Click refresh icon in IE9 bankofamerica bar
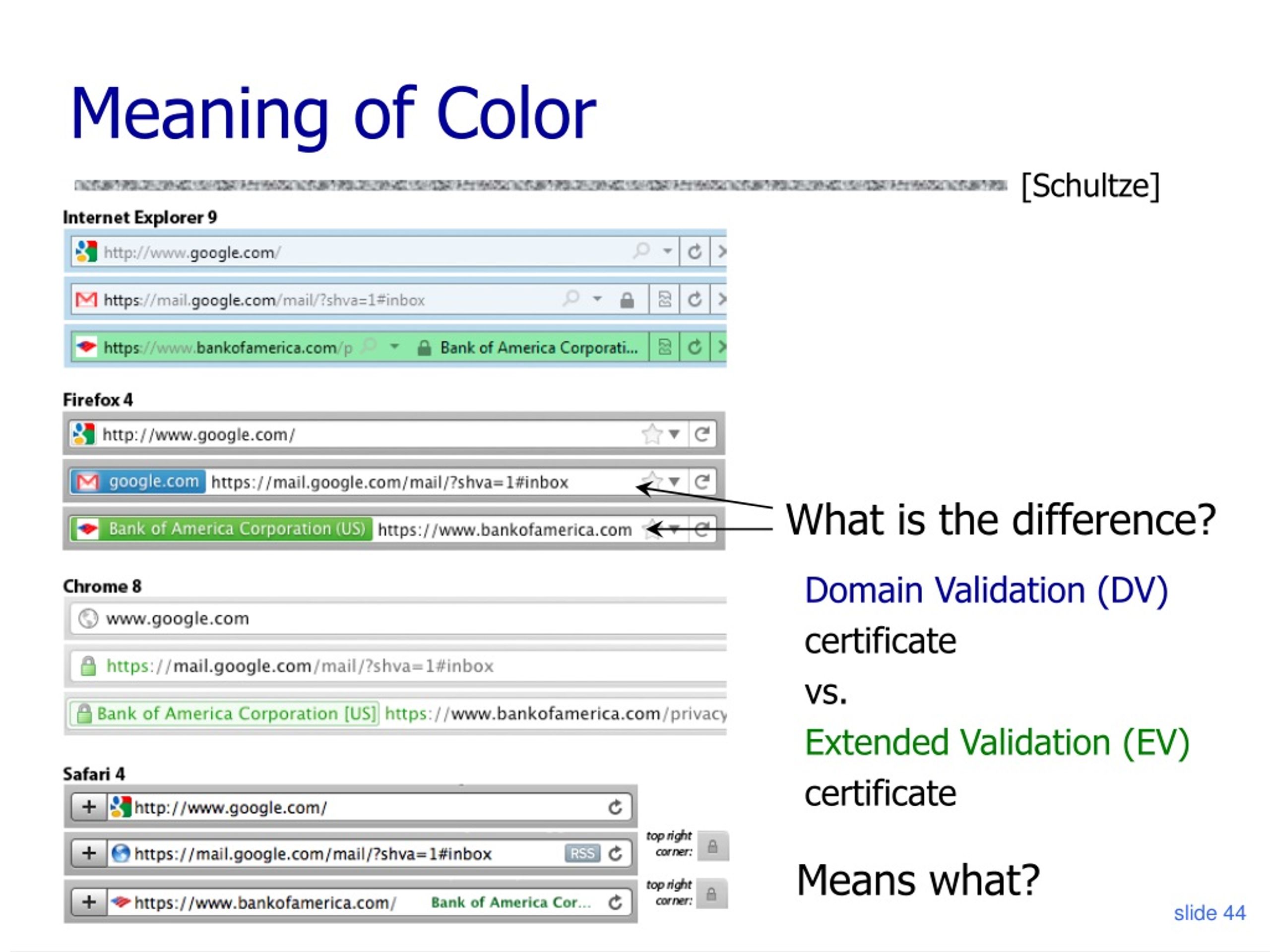Screen dimensions: 1270x952 [695, 347]
